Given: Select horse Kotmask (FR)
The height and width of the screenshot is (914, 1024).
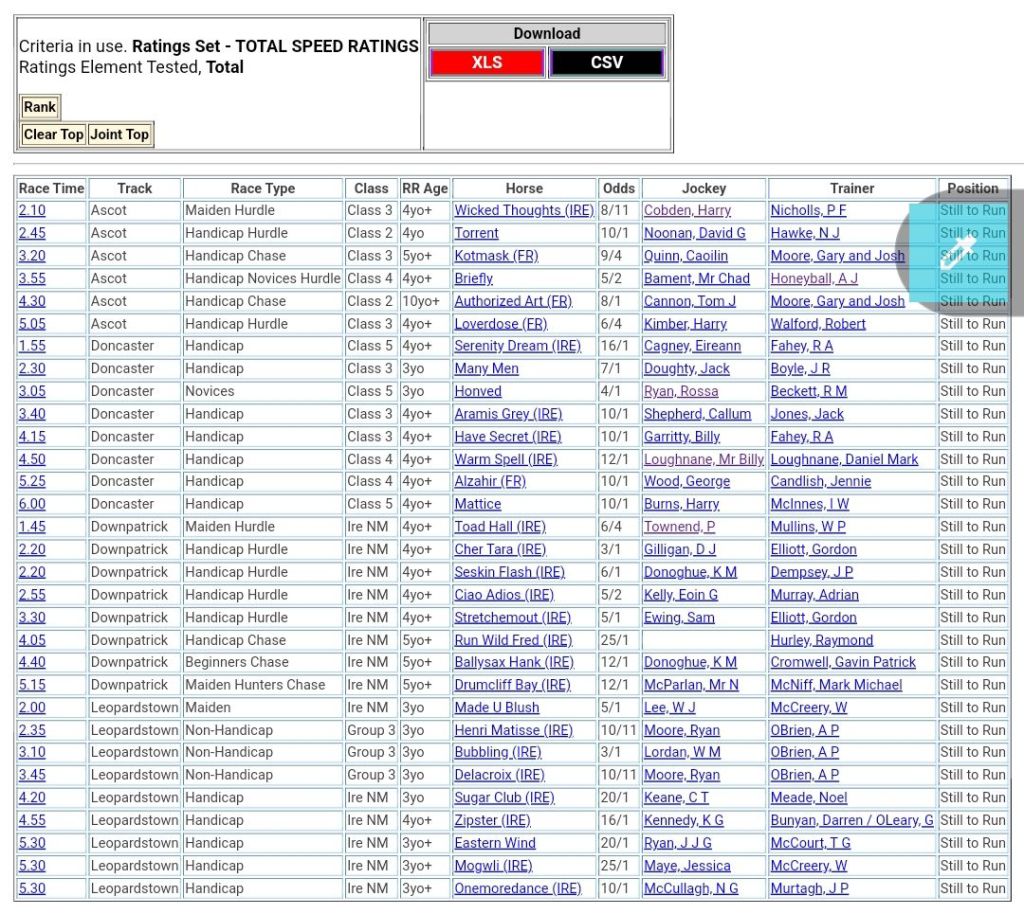Looking at the screenshot, I should tap(496, 256).
